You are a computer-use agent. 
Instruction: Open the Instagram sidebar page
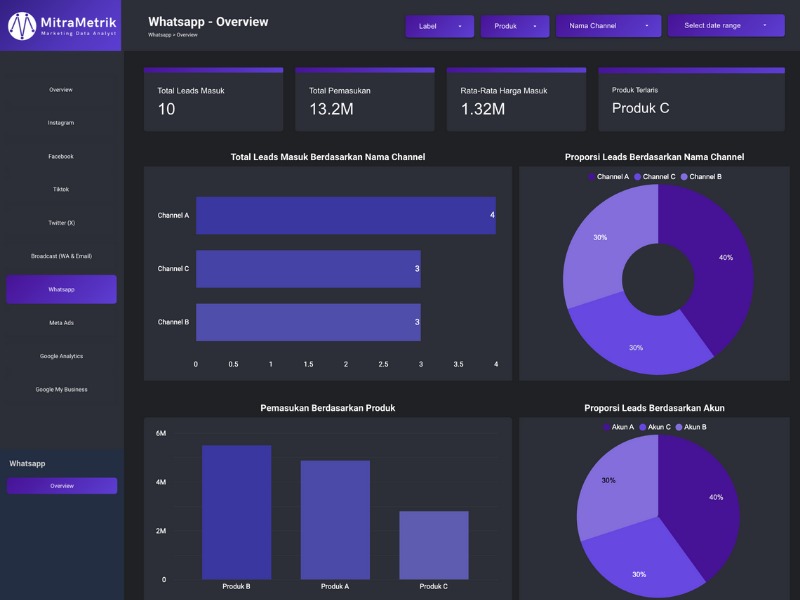pos(61,123)
